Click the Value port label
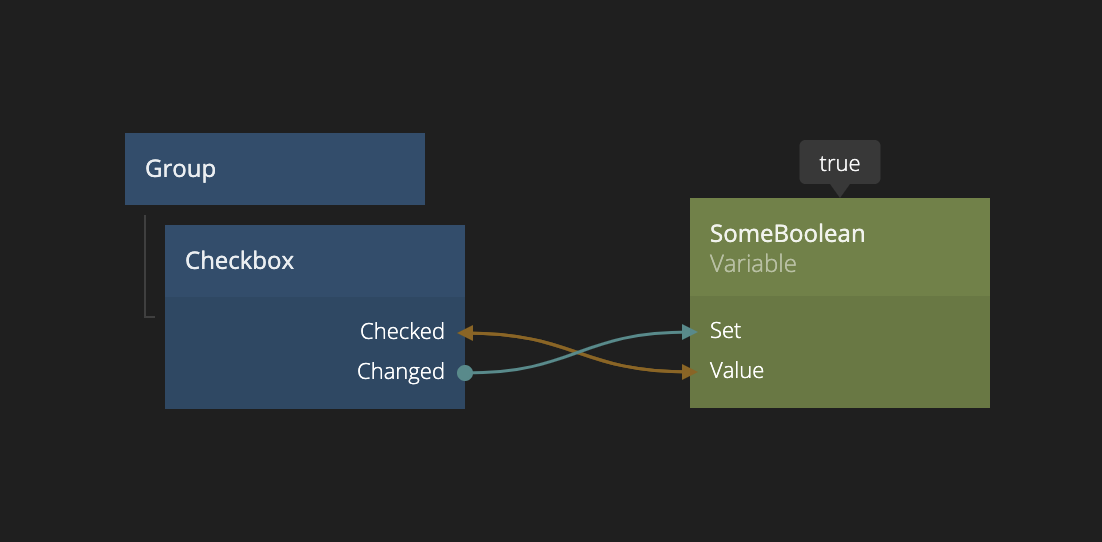 click(737, 371)
